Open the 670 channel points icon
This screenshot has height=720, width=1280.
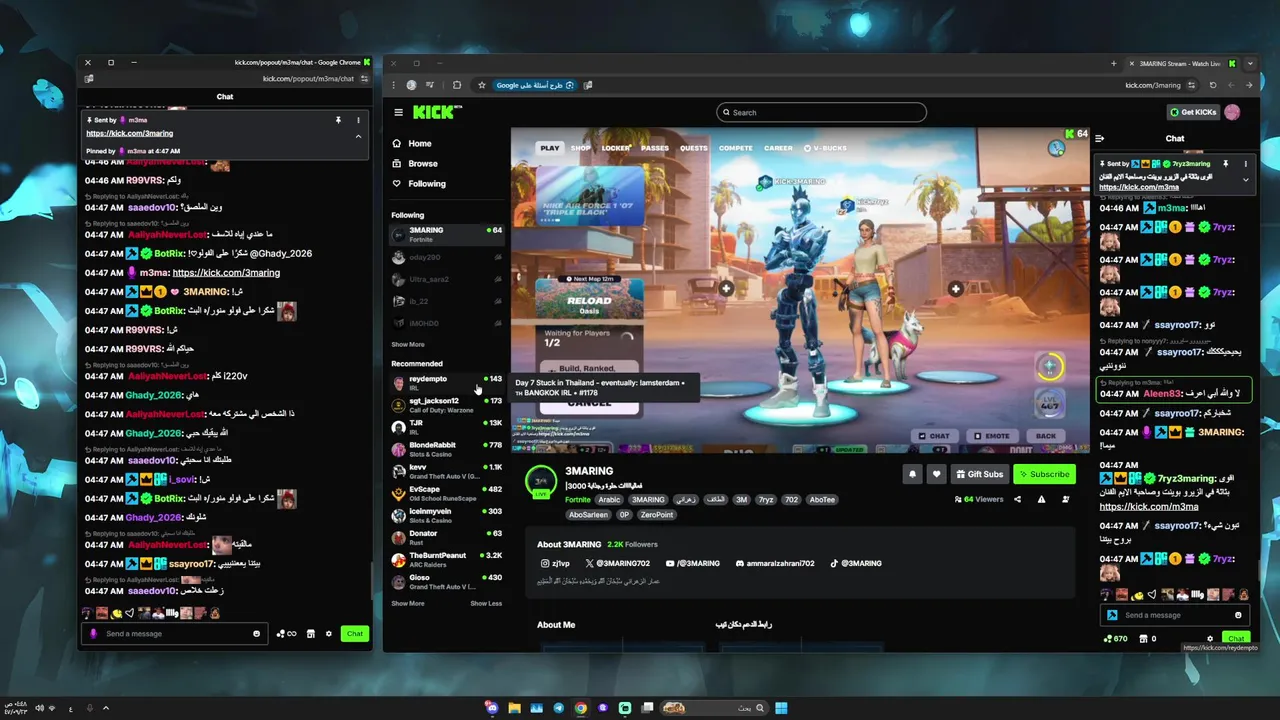point(1115,638)
